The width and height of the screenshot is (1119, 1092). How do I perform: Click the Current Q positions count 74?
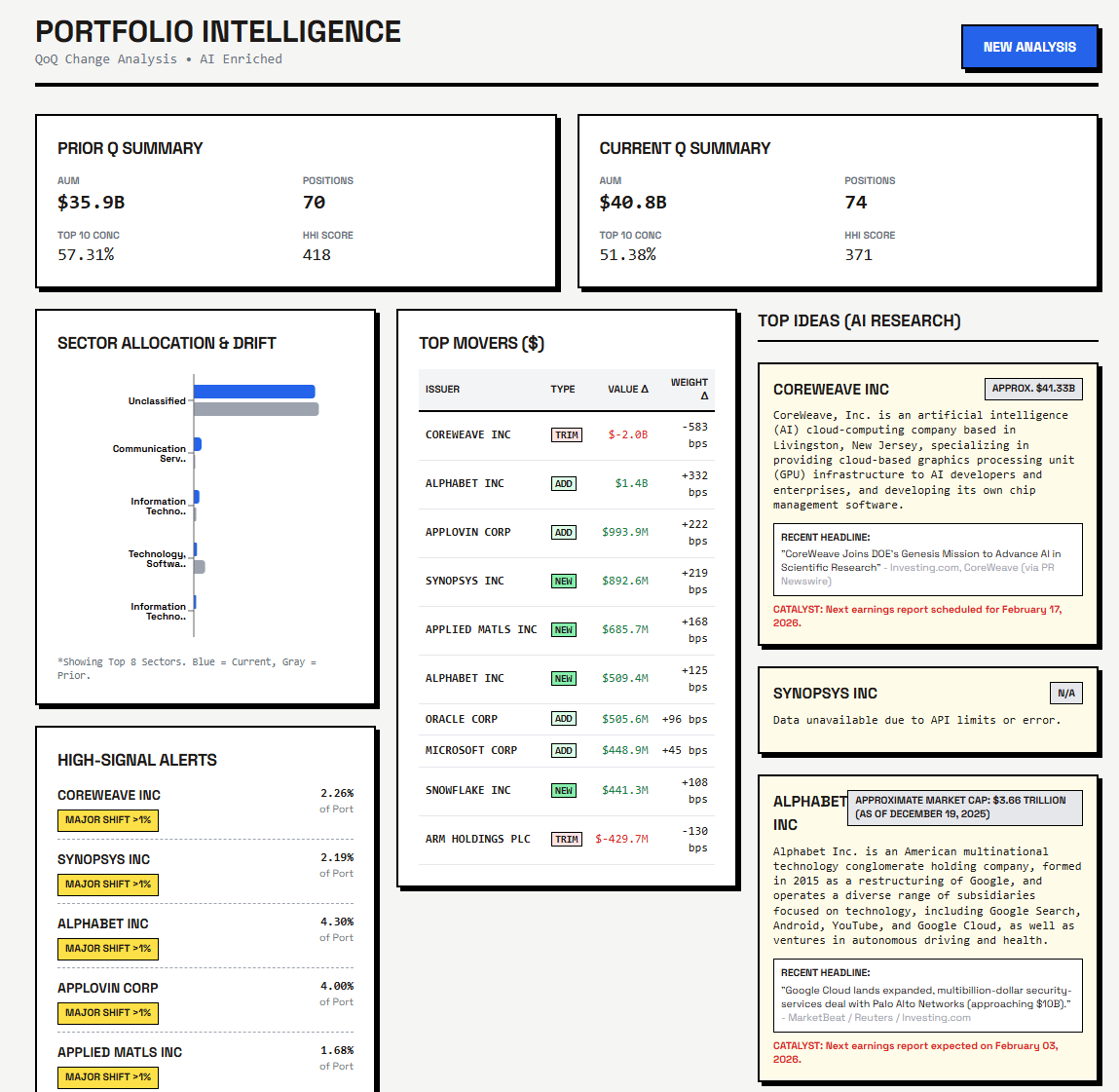click(x=856, y=203)
